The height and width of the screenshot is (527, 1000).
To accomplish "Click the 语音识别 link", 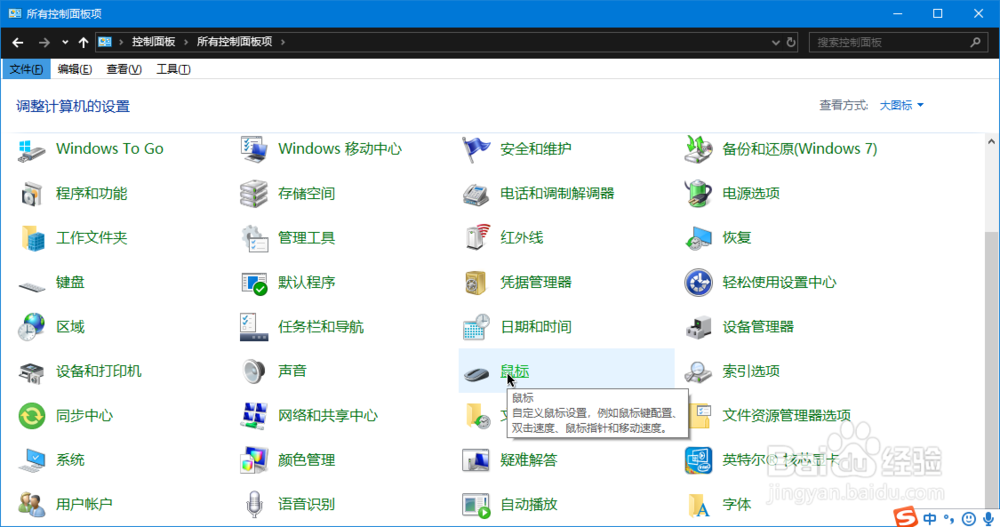I will pos(307,505).
